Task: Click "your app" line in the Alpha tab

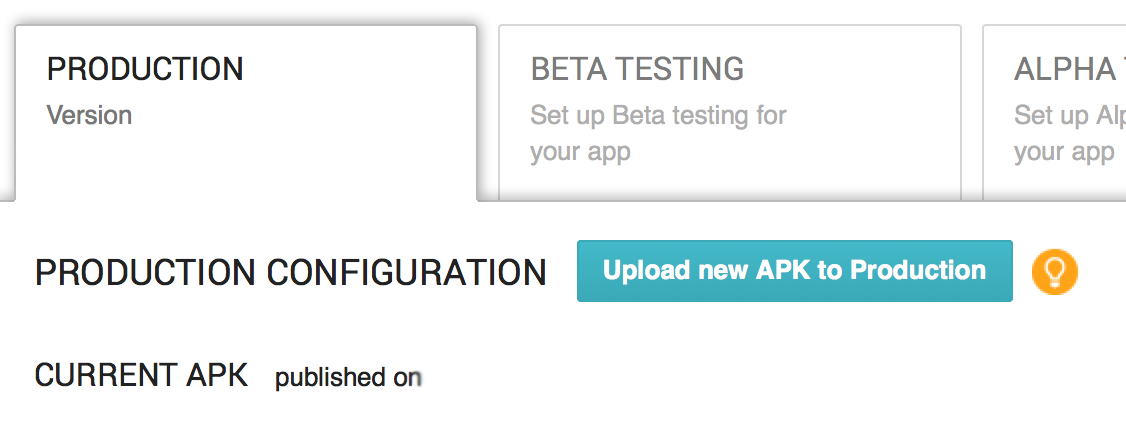Action: click(x=1064, y=152)
